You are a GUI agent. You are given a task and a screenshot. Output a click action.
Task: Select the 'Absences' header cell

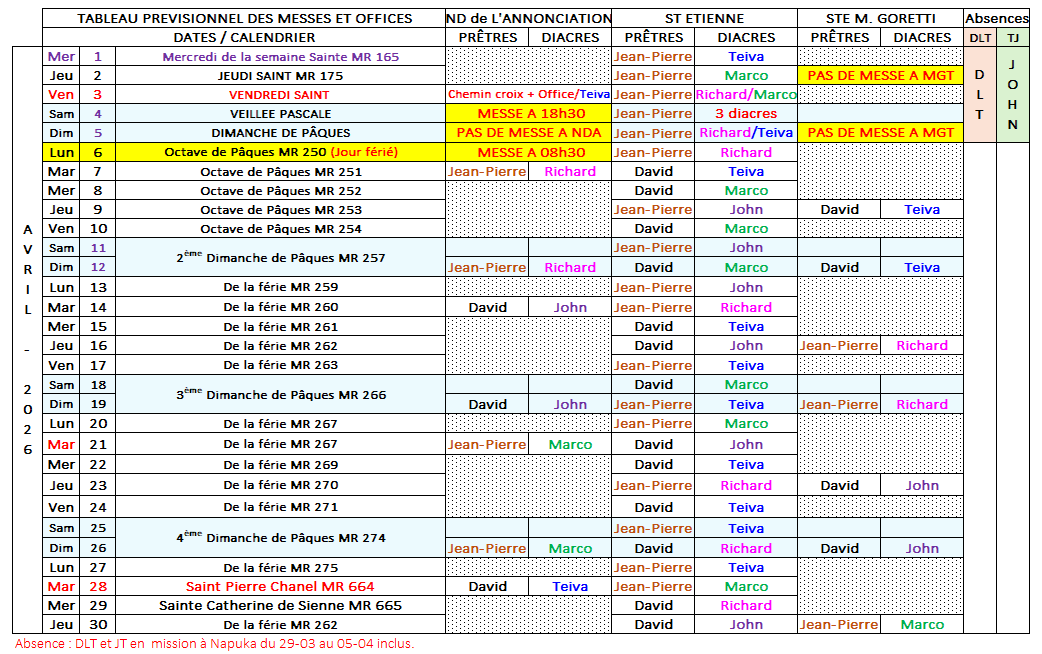[x=996, y=18]
